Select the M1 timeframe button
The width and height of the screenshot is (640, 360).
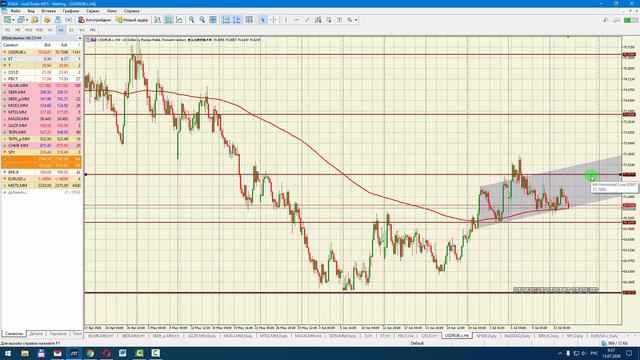[7, 30]
